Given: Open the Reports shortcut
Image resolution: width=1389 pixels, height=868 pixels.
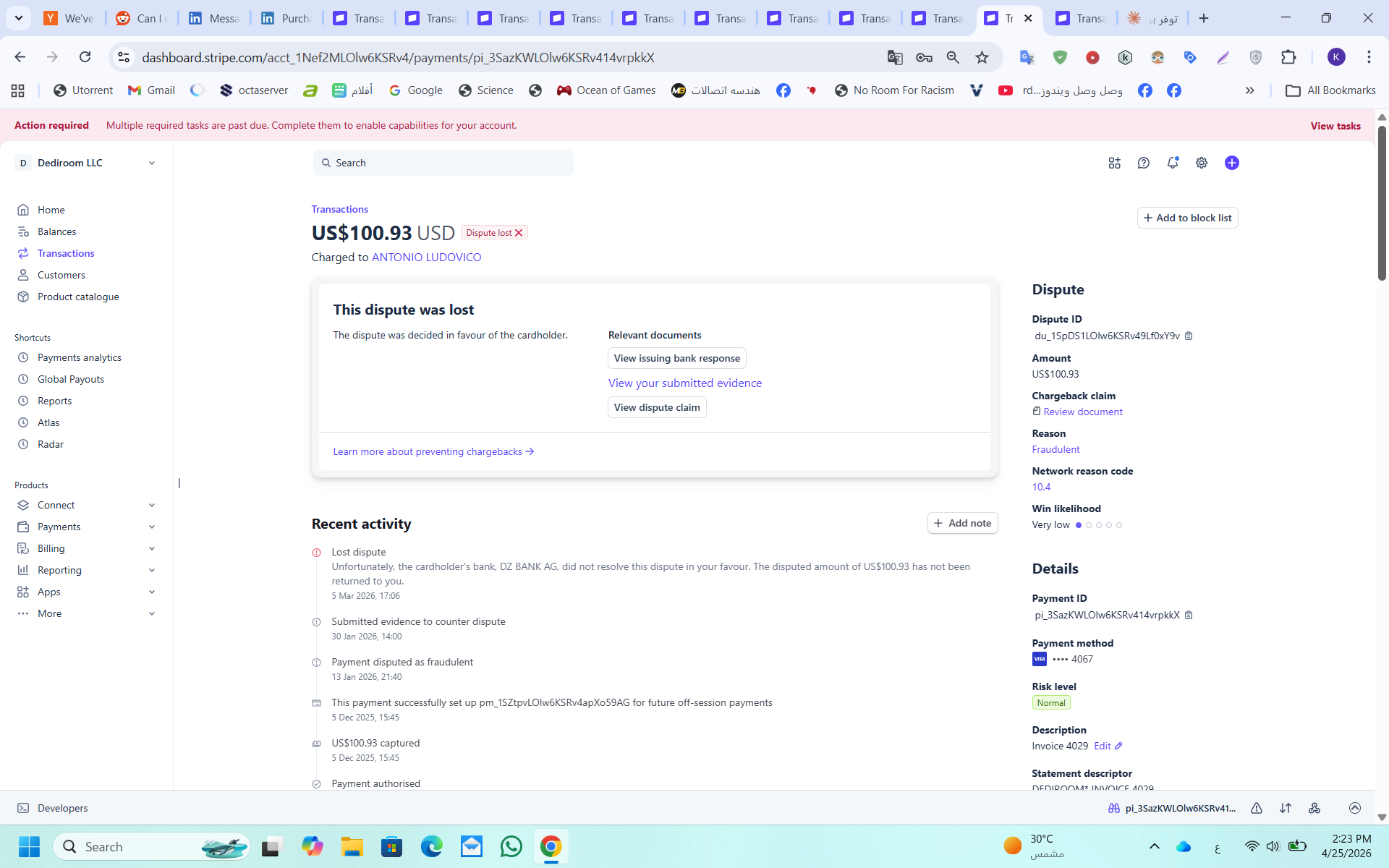Looking at the screenshot, I should click(x=54, y=401).
